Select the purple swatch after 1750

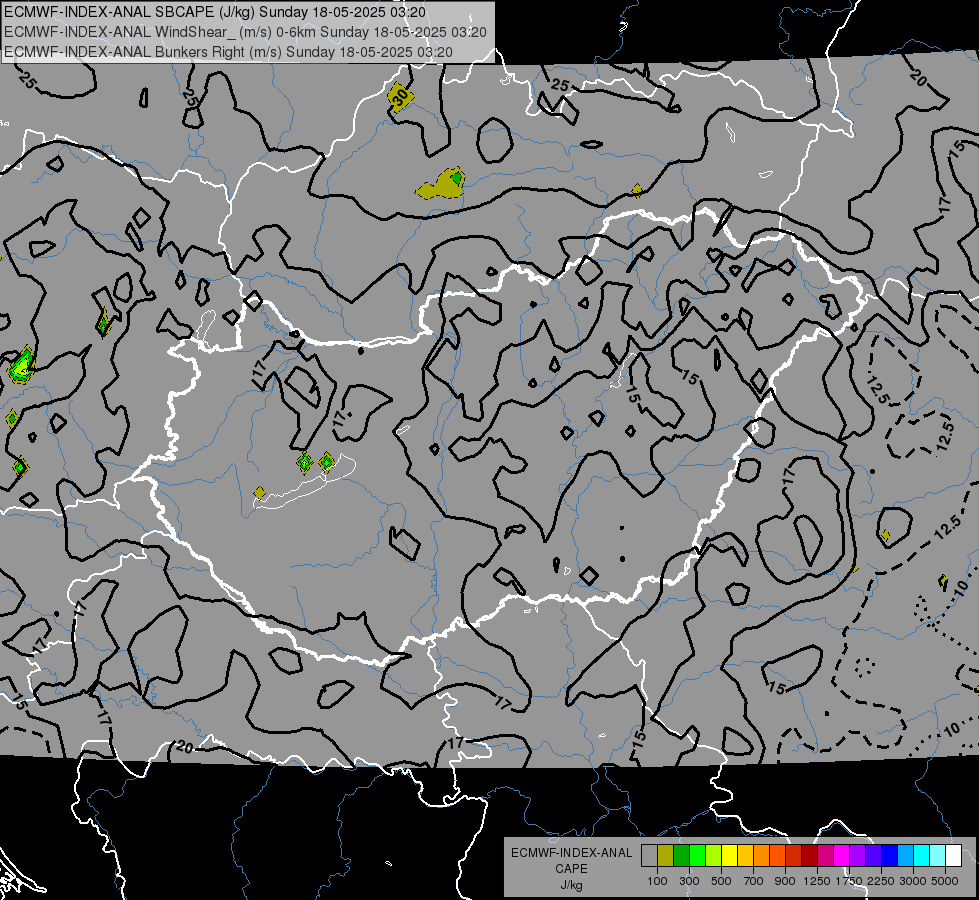tap(858, 856)
